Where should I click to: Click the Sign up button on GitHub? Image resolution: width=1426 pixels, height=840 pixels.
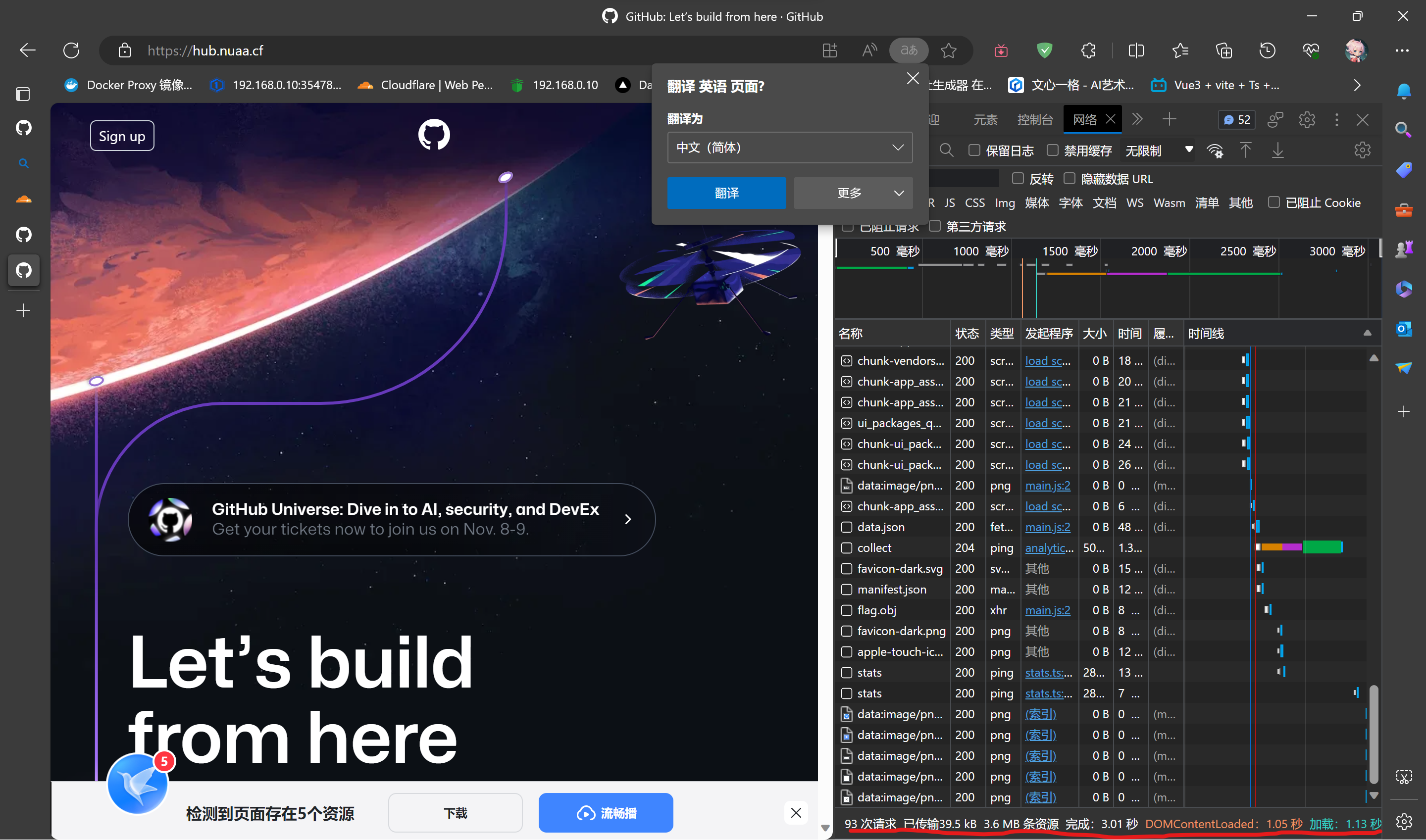coord(122,135)
